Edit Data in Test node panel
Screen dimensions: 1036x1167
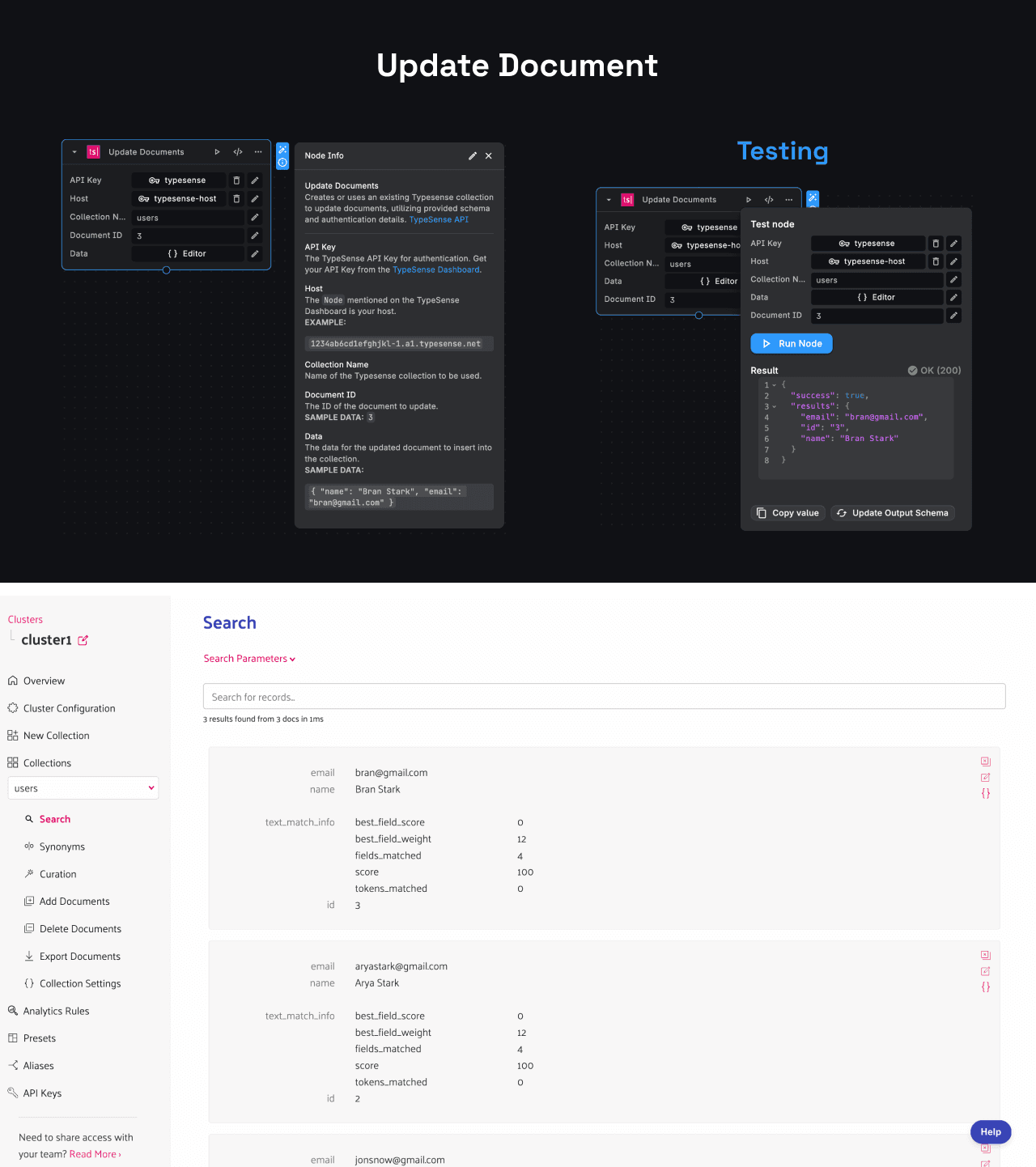pyautogui.click(x=954, y=298)
